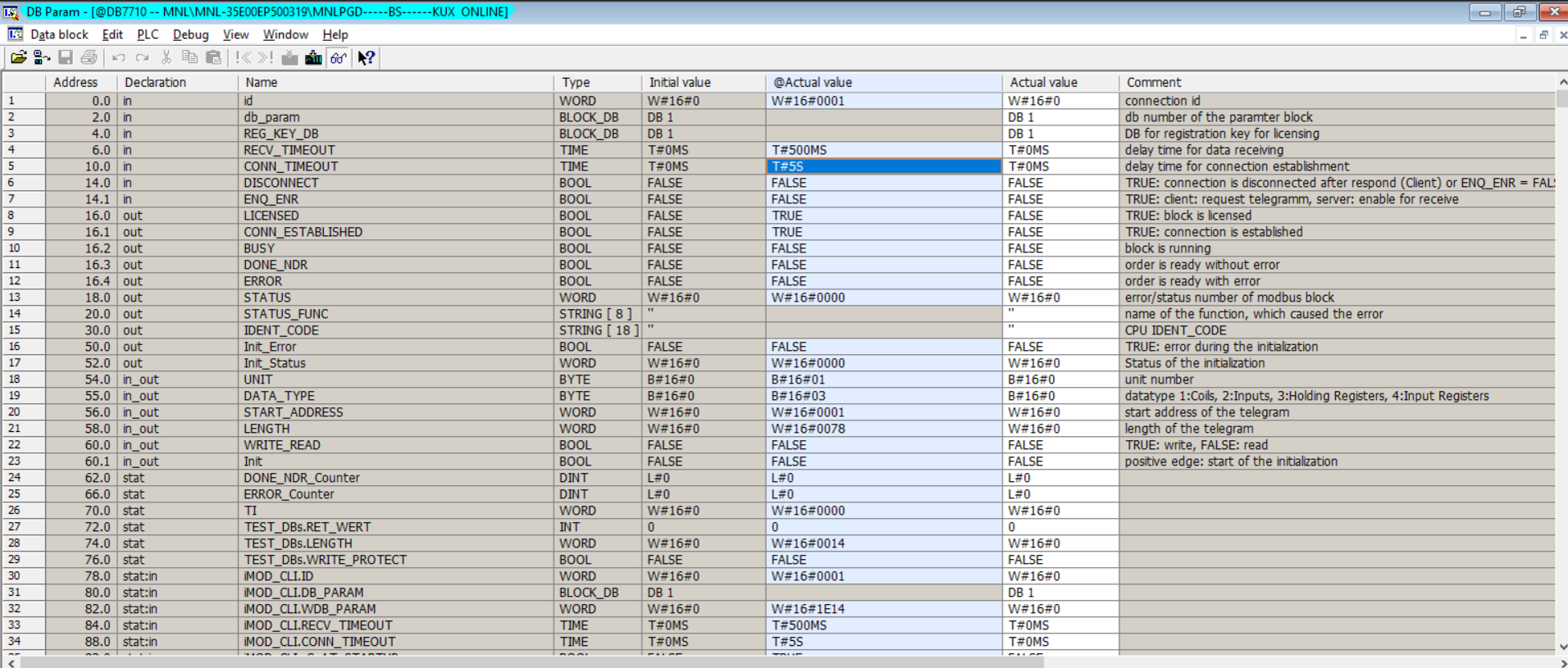Open the Data block menu

click(58, 34)
